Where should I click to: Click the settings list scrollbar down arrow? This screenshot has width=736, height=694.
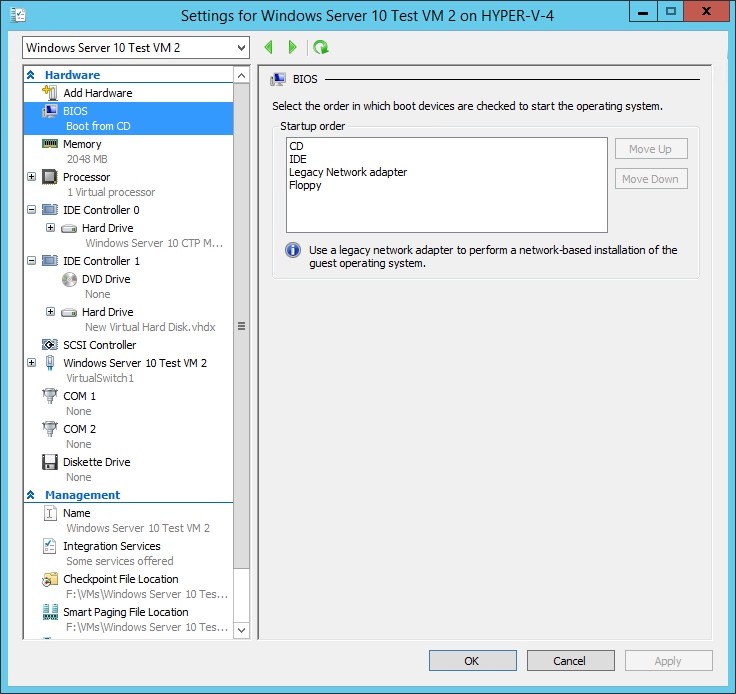[241, 630]
